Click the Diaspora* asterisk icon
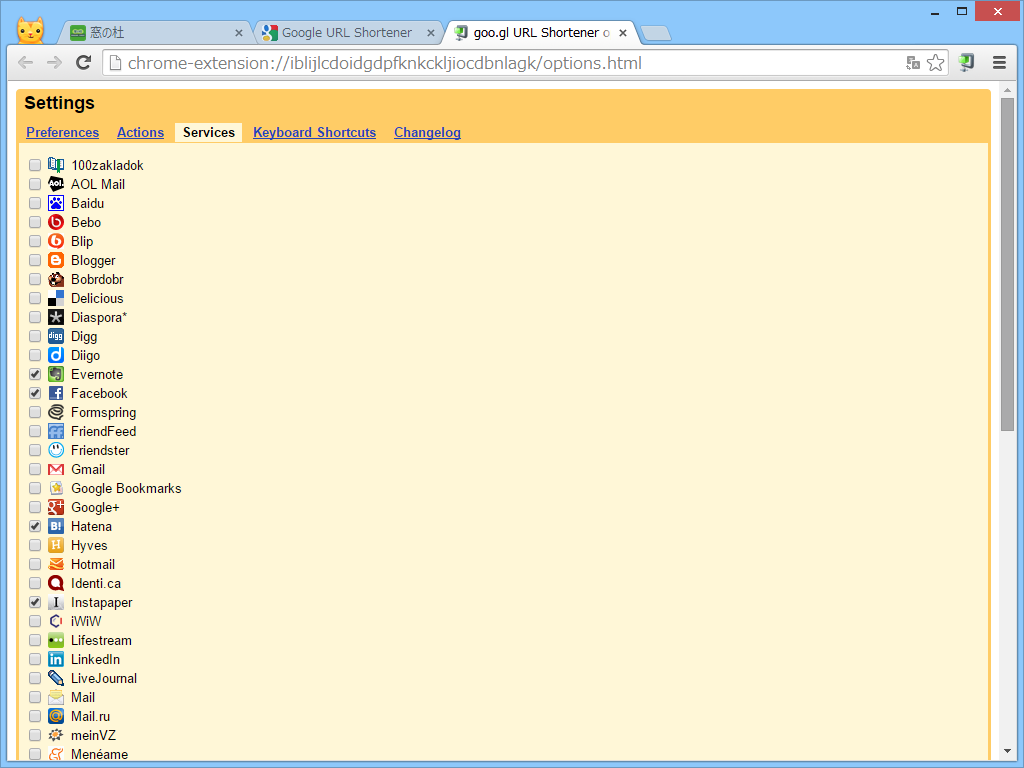The height and width of the screenshot is (768, 1024). [x=56, y=317]
